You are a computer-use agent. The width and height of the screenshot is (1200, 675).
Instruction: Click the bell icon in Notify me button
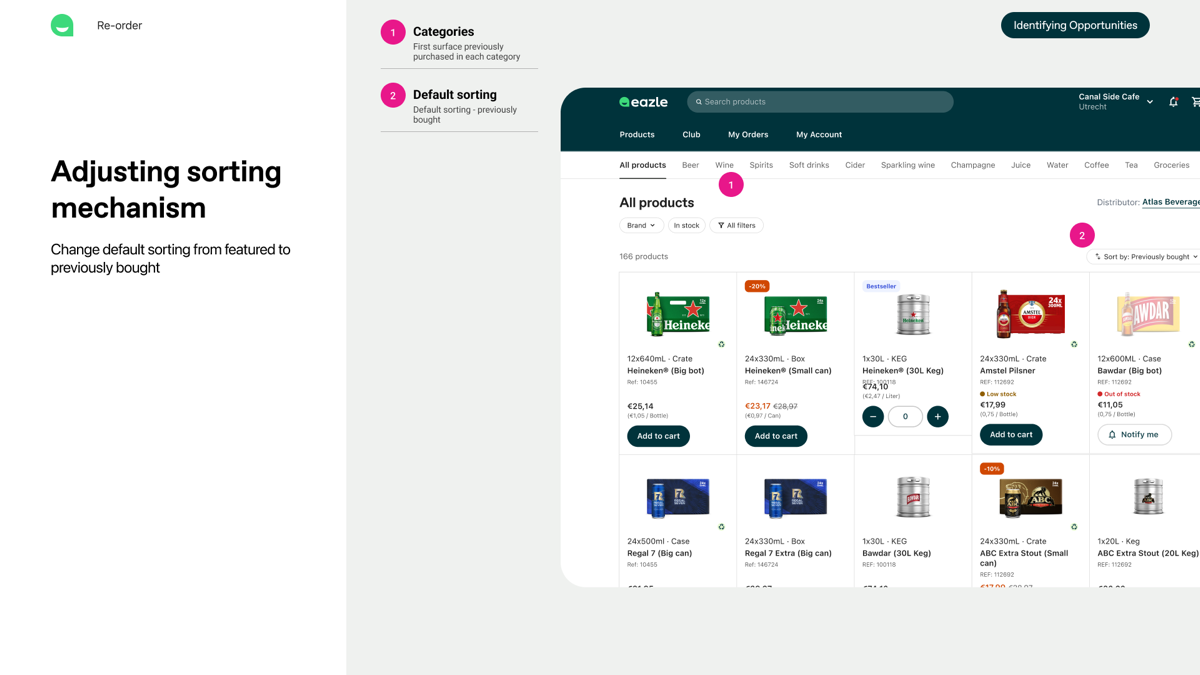pos(1112,435)
